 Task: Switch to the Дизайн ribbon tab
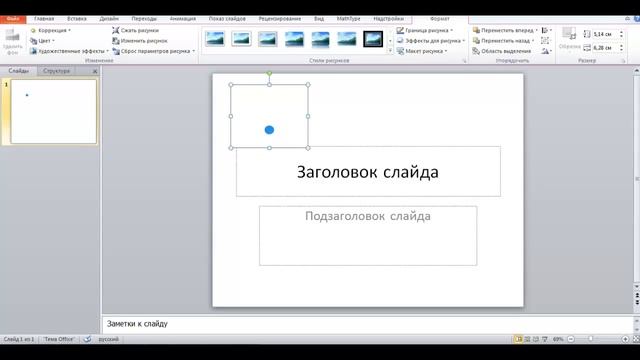coord(109,19)
